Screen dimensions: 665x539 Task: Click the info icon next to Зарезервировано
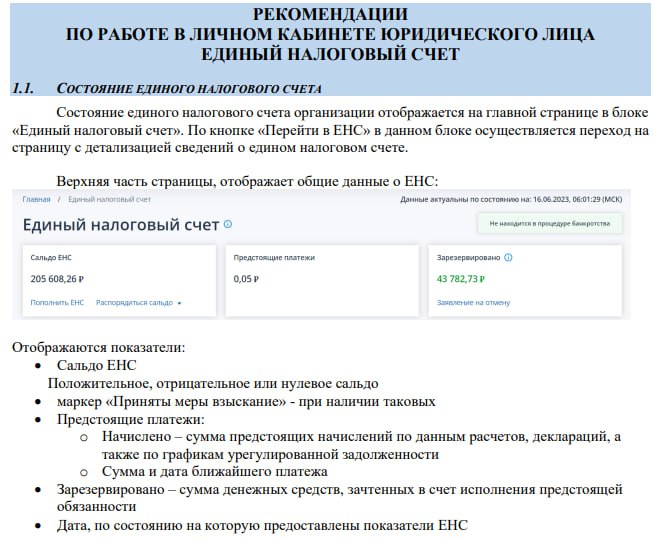pos(509,258)
